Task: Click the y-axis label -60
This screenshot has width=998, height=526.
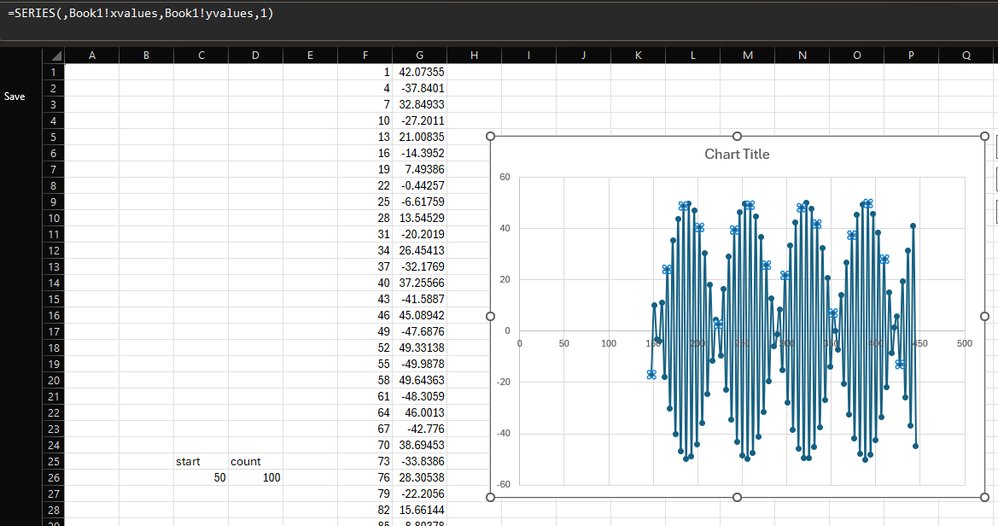Action: point(503,484)
